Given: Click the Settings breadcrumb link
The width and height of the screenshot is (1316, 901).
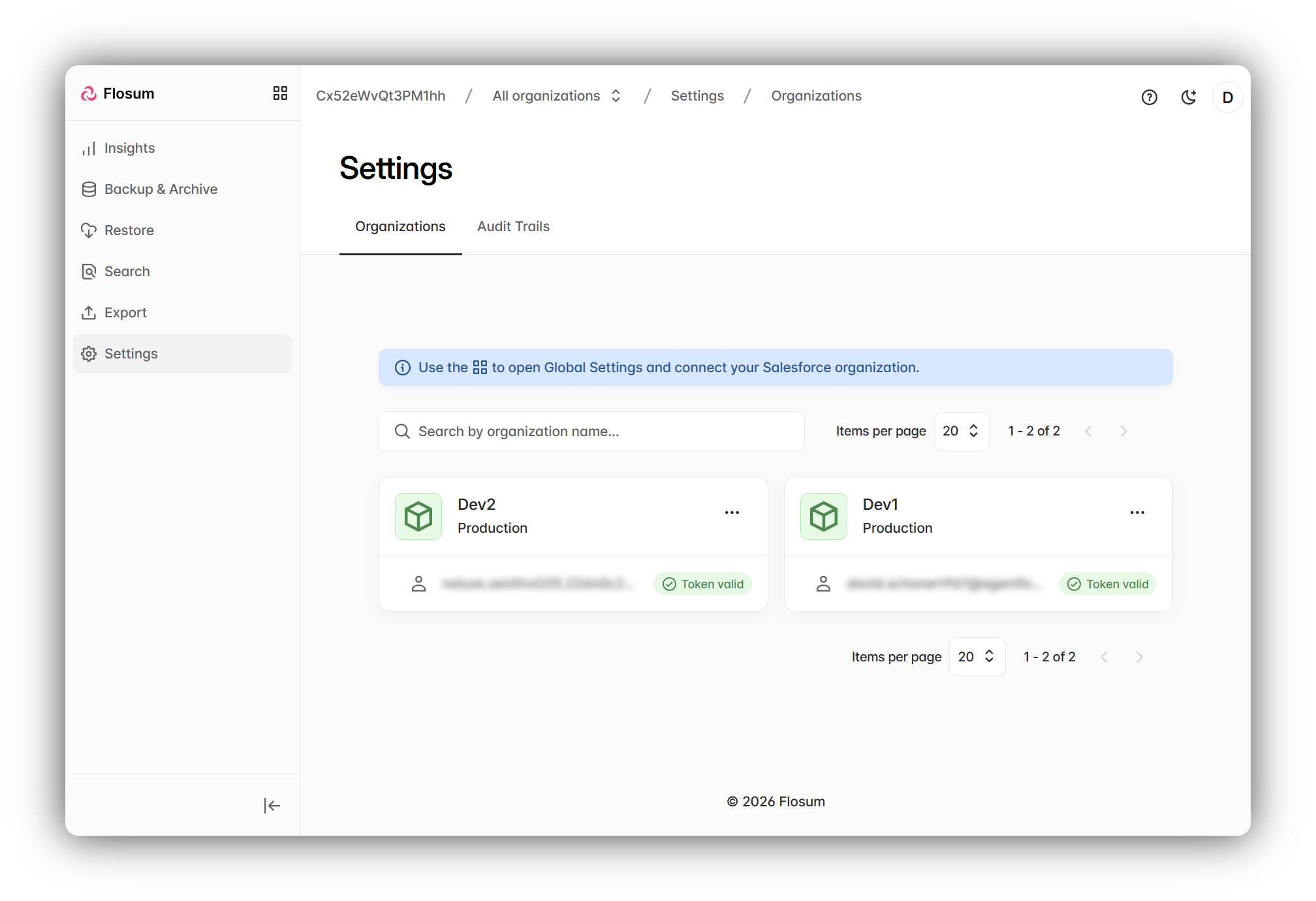Looking at the screenshot, I should [697, 96].
